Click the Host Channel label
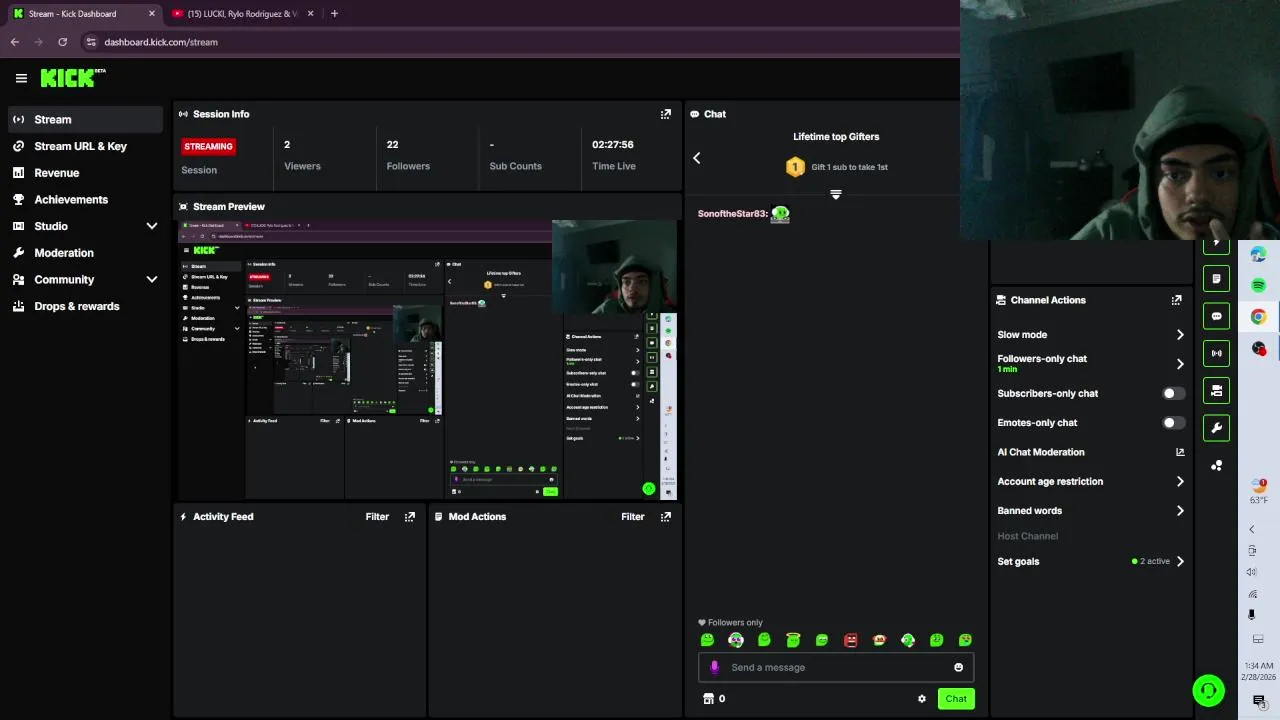 pos(1027,536)
